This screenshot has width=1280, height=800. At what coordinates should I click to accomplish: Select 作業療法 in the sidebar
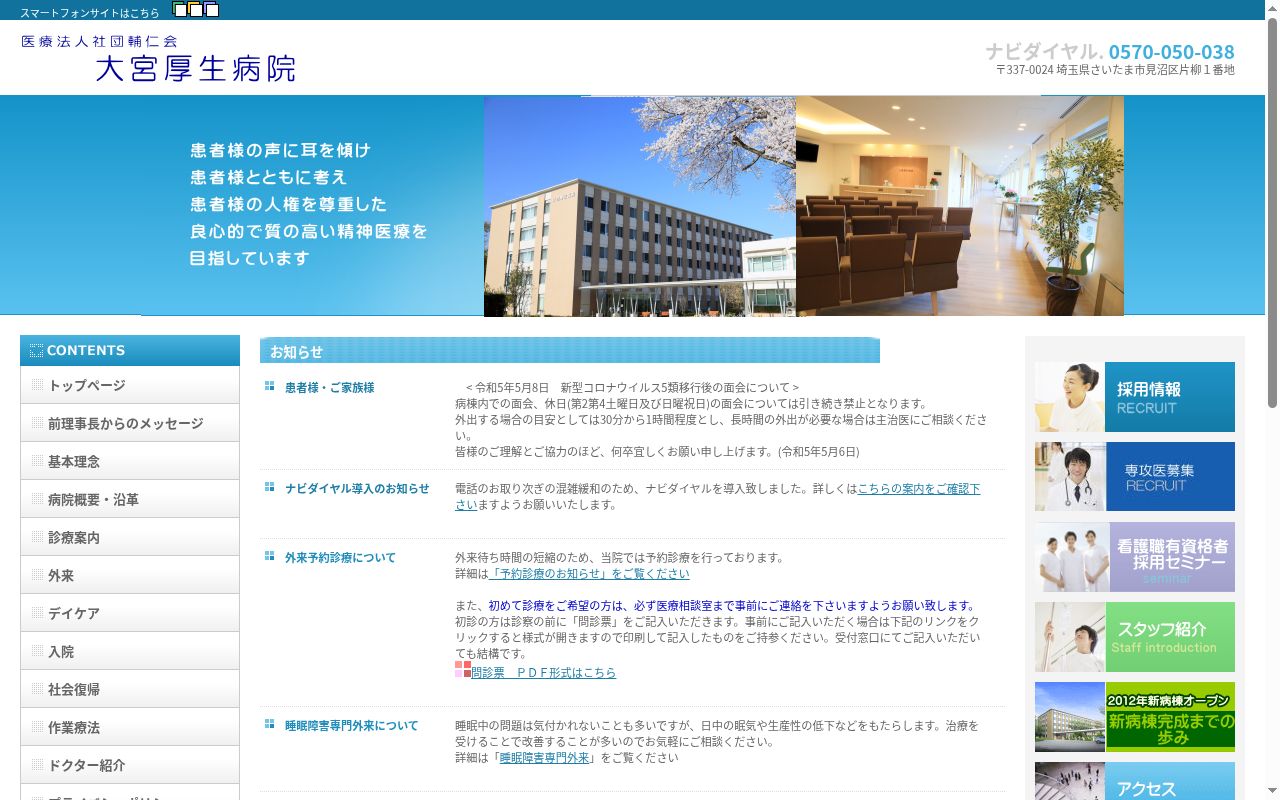click(130, 727)
